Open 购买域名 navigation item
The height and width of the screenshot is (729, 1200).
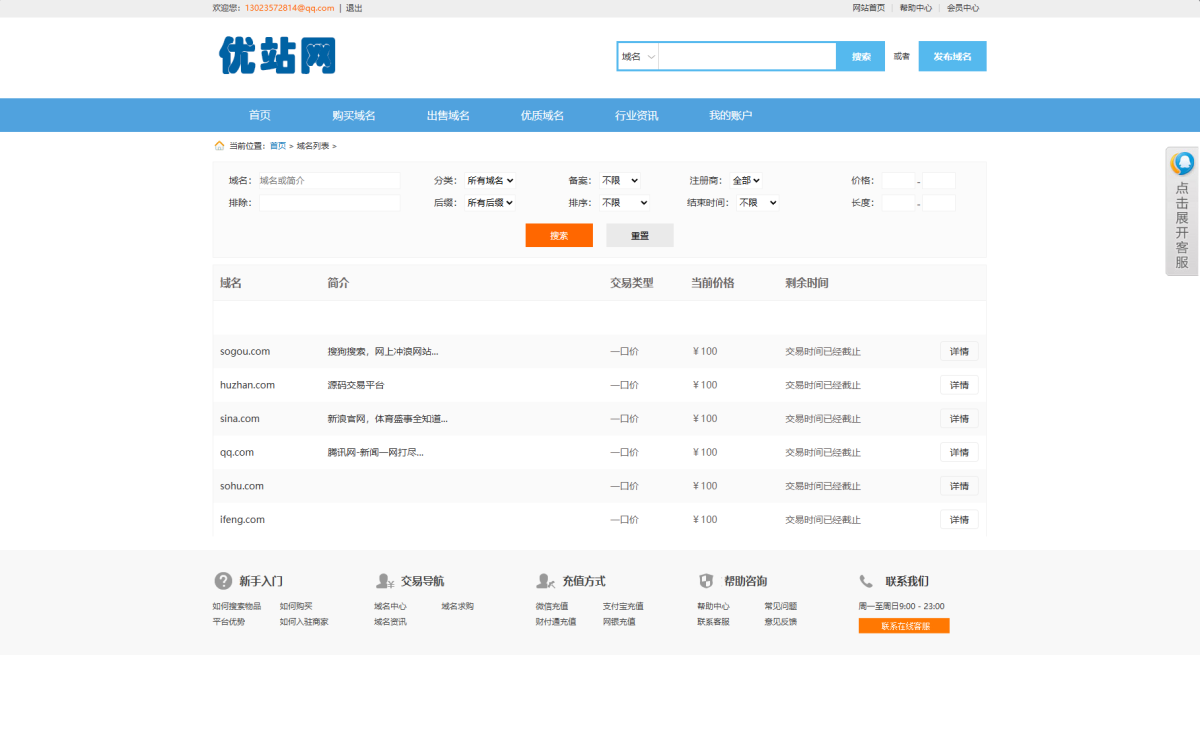[x=354, y=115]
